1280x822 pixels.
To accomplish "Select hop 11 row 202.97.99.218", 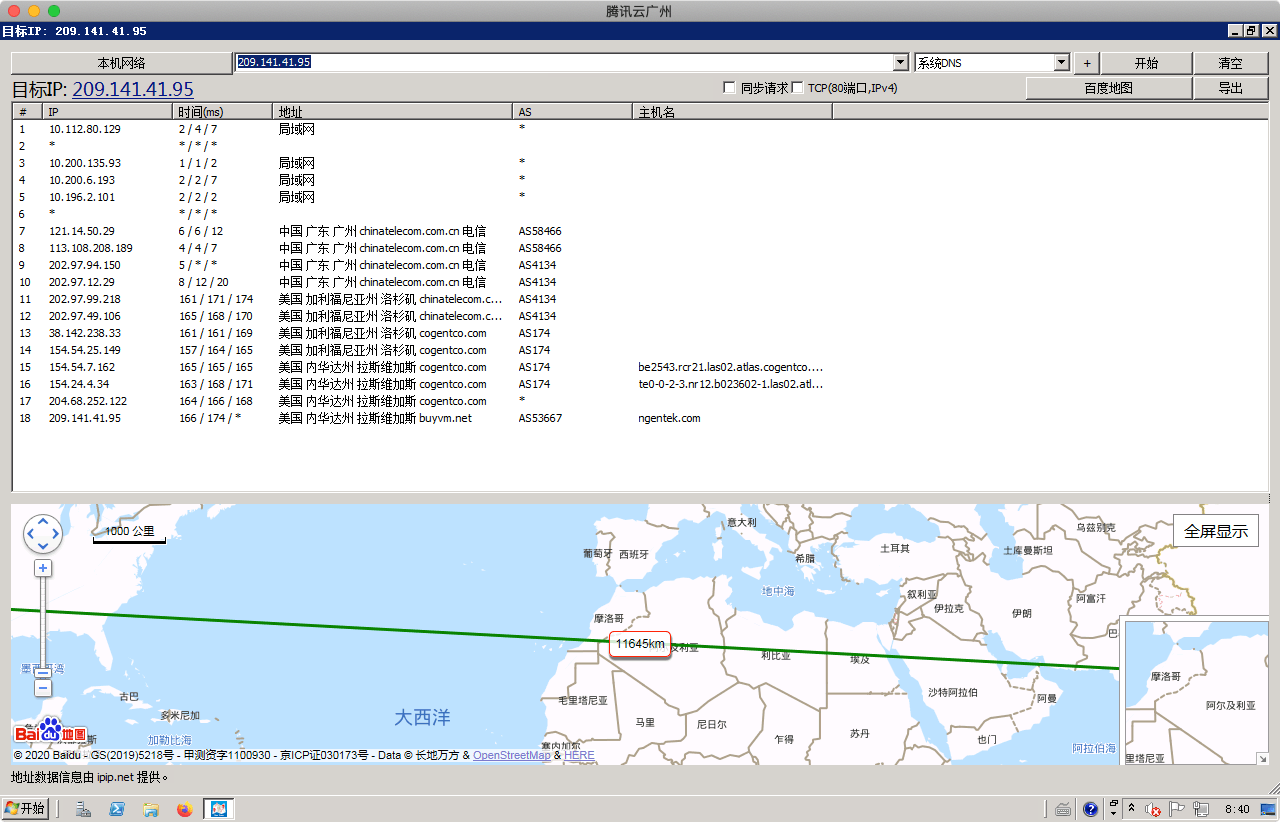I will (x=640, y=299).
